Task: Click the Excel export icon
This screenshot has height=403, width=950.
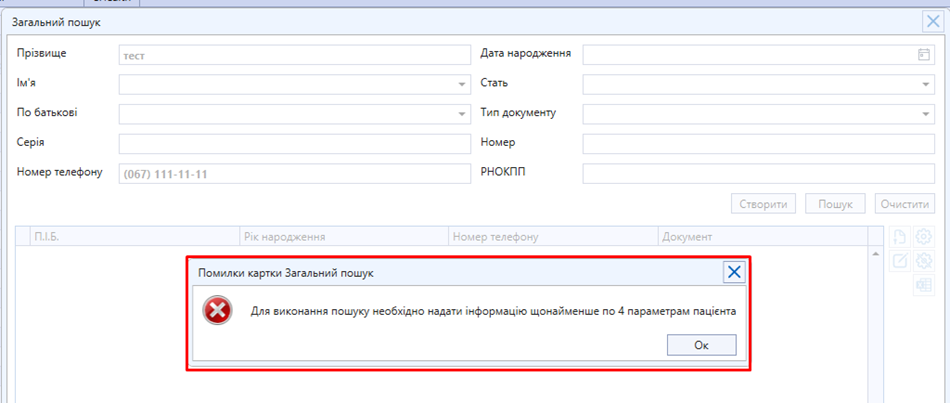Action: (x=924, y=285)
